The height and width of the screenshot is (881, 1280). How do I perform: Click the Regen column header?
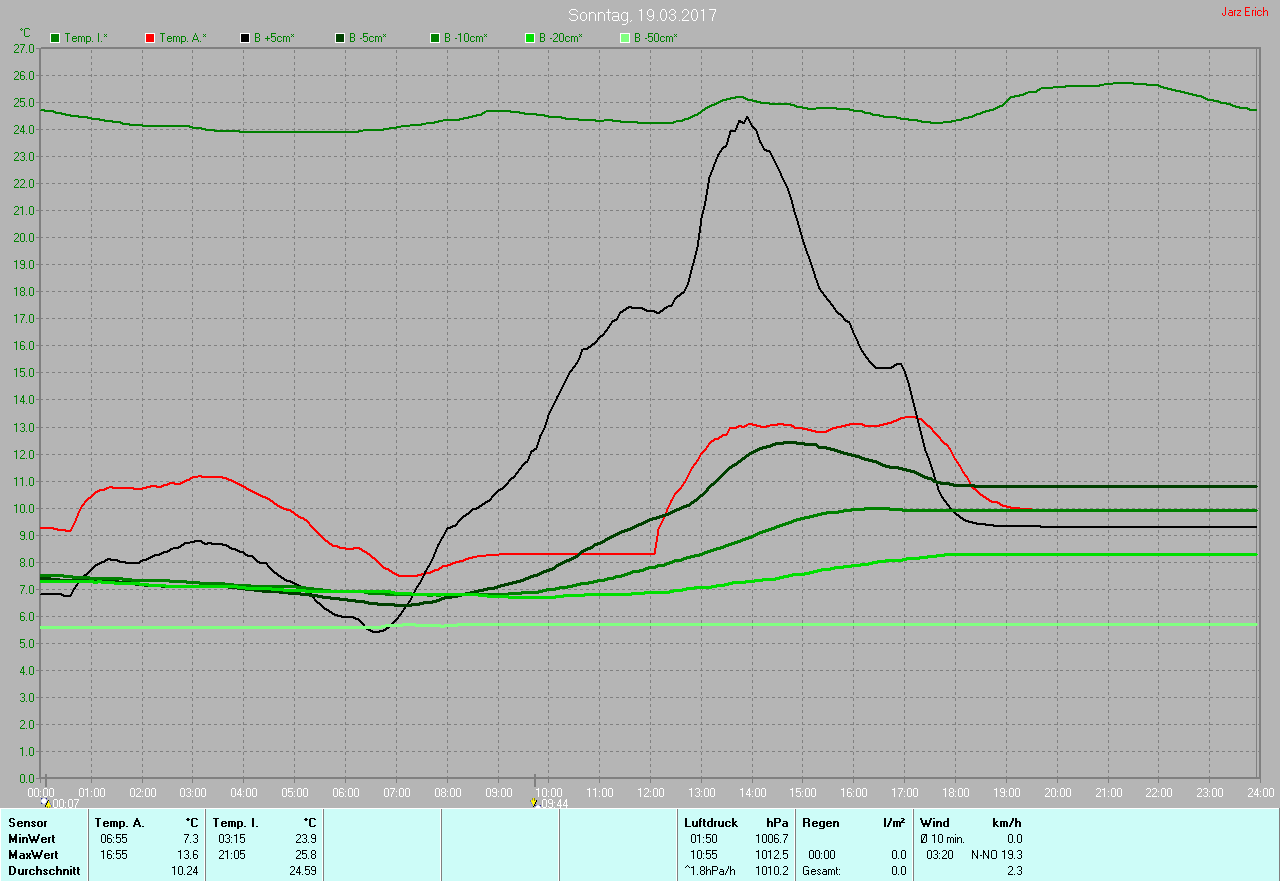pyautogui.click(x=821, y=823)
